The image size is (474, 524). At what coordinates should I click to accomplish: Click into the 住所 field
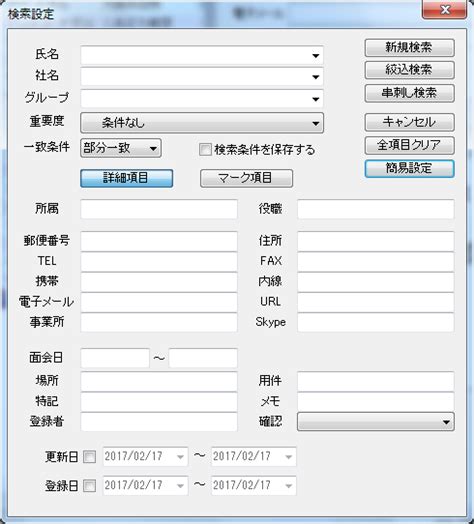pyautogui.click(x=376, y=241)
